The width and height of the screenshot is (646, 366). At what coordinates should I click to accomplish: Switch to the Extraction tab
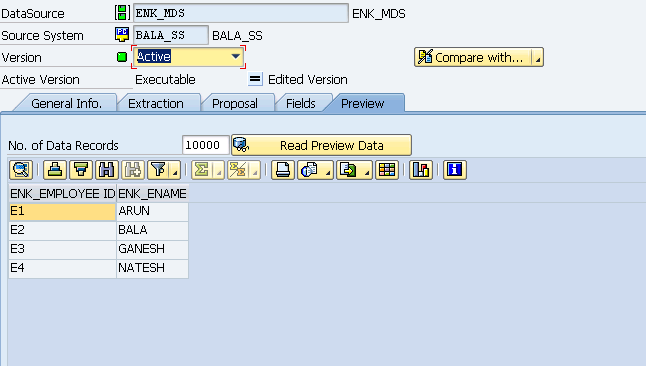(156, 103)
